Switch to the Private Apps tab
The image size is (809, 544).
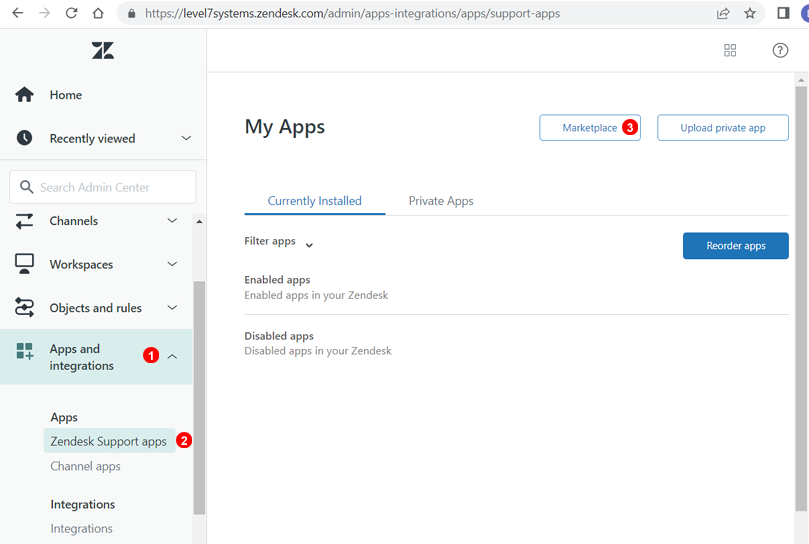pos(441,201)
